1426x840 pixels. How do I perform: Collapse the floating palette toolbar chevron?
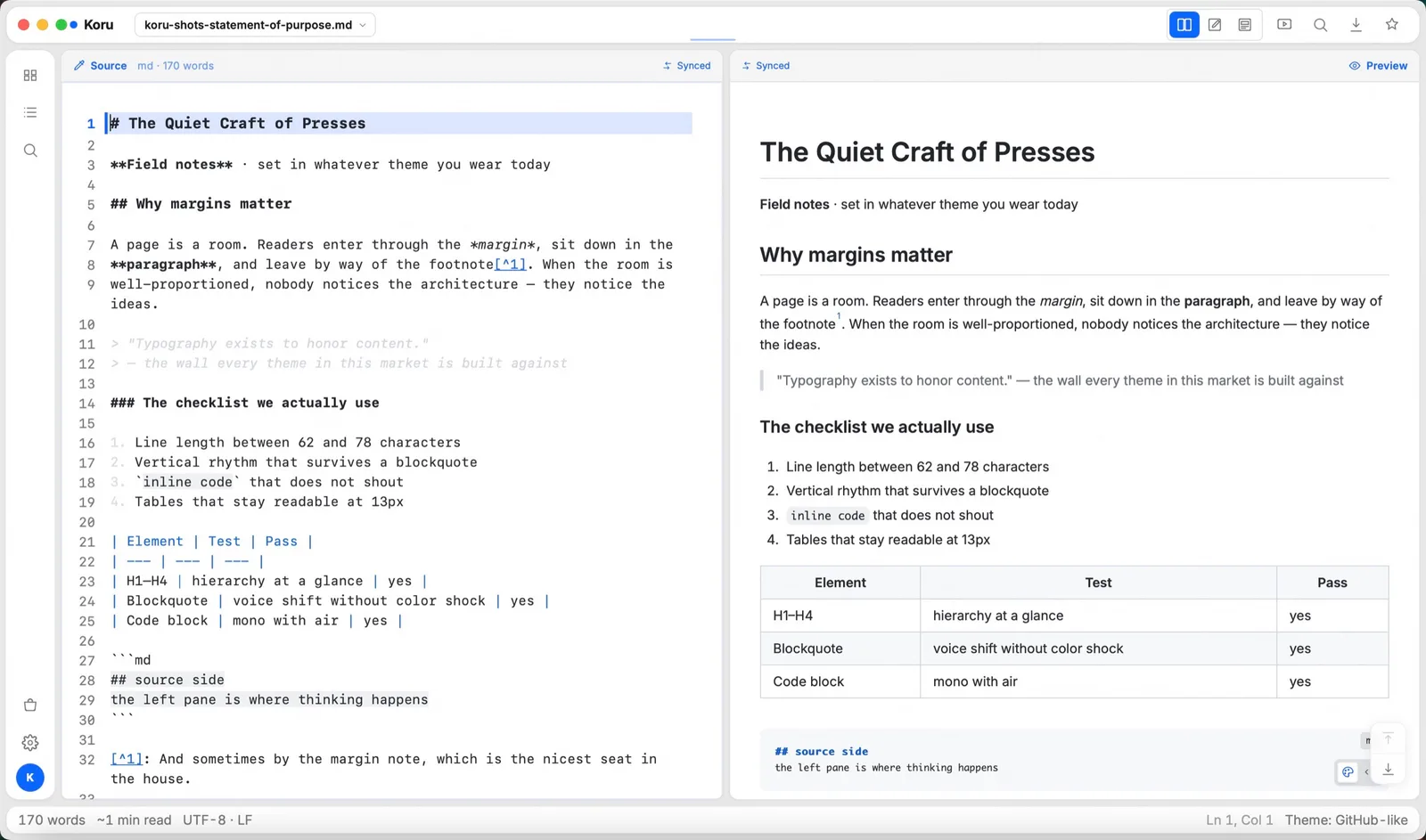coord(1366,772)
